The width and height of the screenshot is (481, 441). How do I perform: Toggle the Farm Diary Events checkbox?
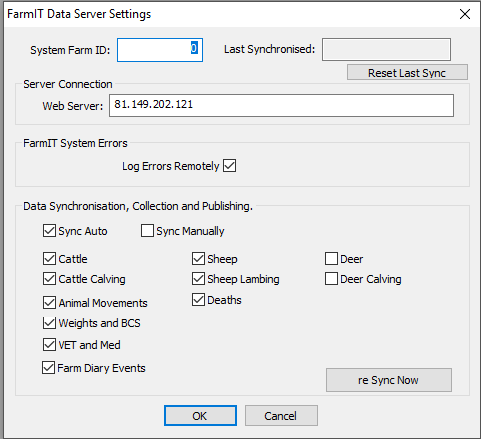point(48,368)
